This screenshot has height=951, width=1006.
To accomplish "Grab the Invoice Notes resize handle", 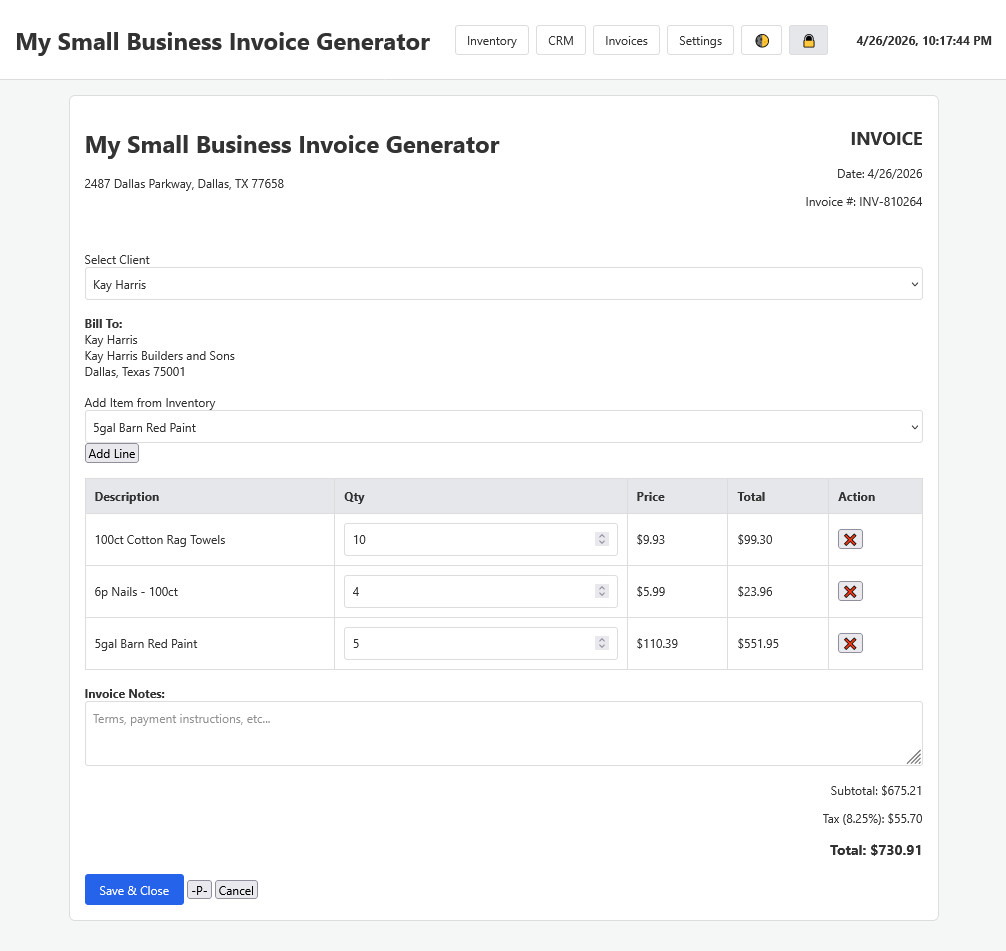I will 914,757.
